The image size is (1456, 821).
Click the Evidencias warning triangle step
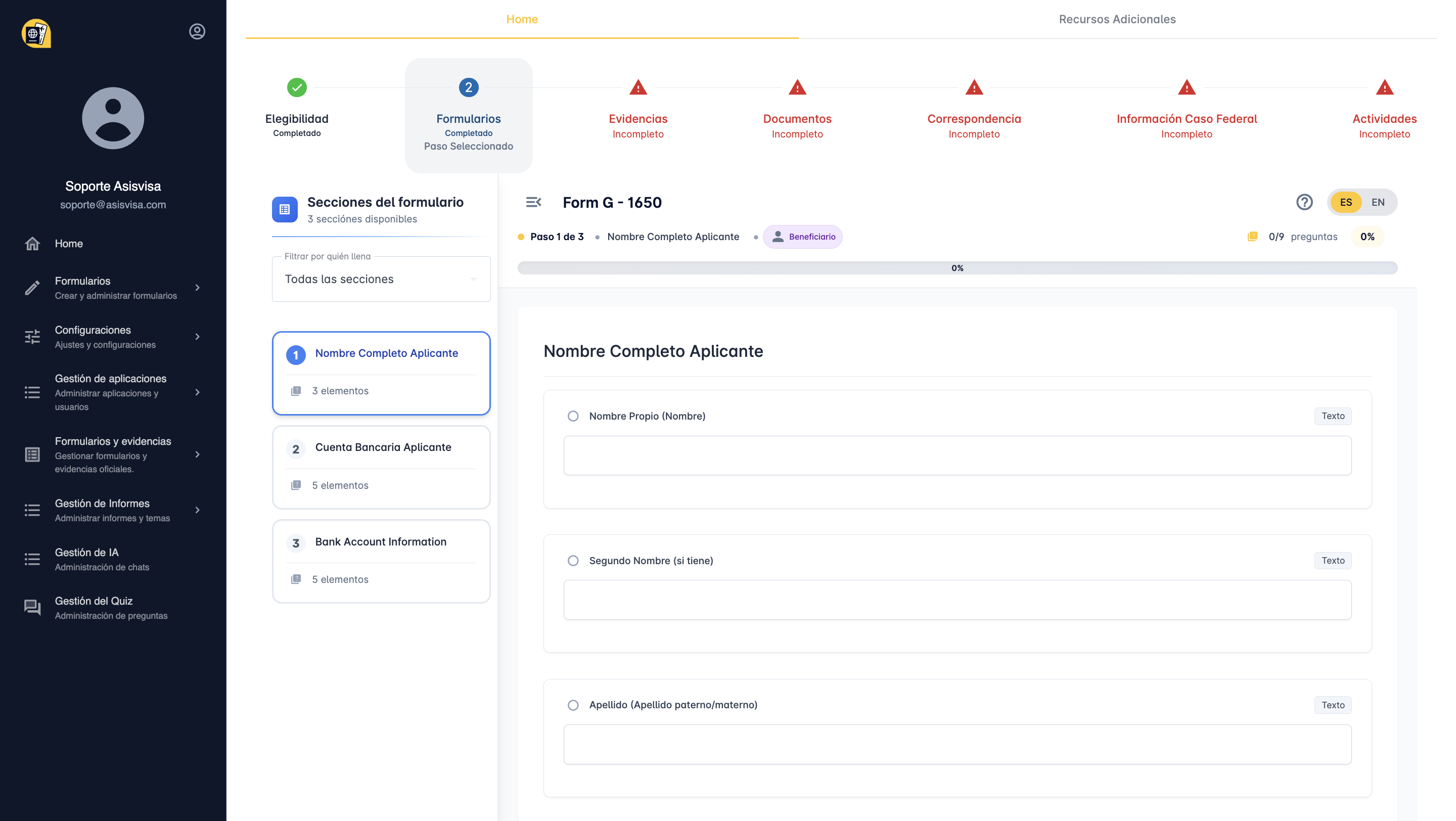coord(638,87)
